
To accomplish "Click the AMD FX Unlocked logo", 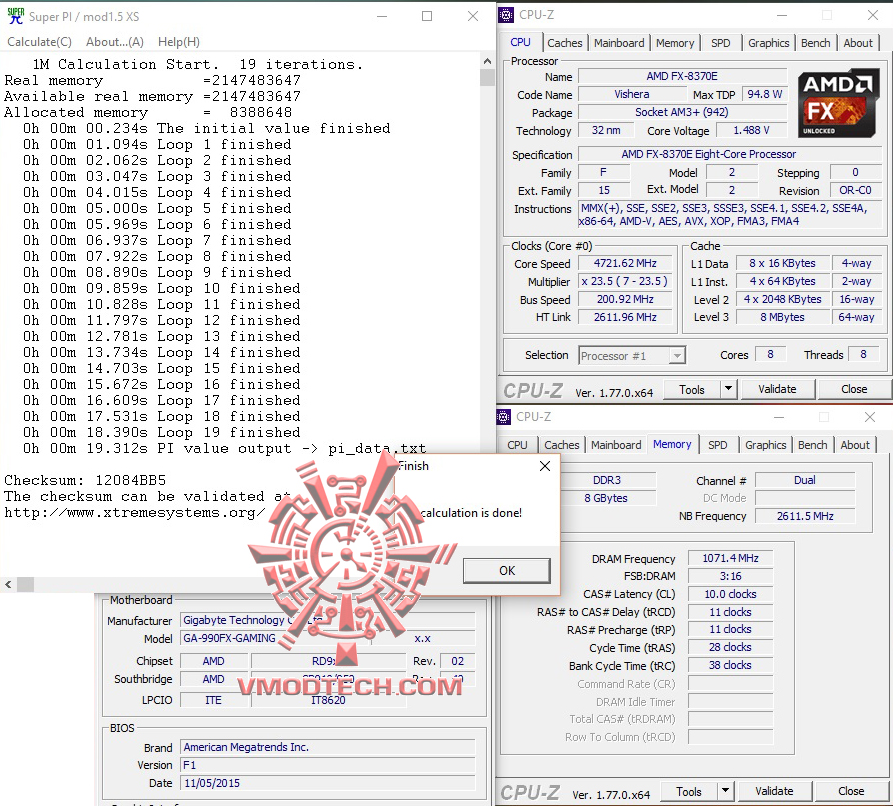I will point(838,103).
